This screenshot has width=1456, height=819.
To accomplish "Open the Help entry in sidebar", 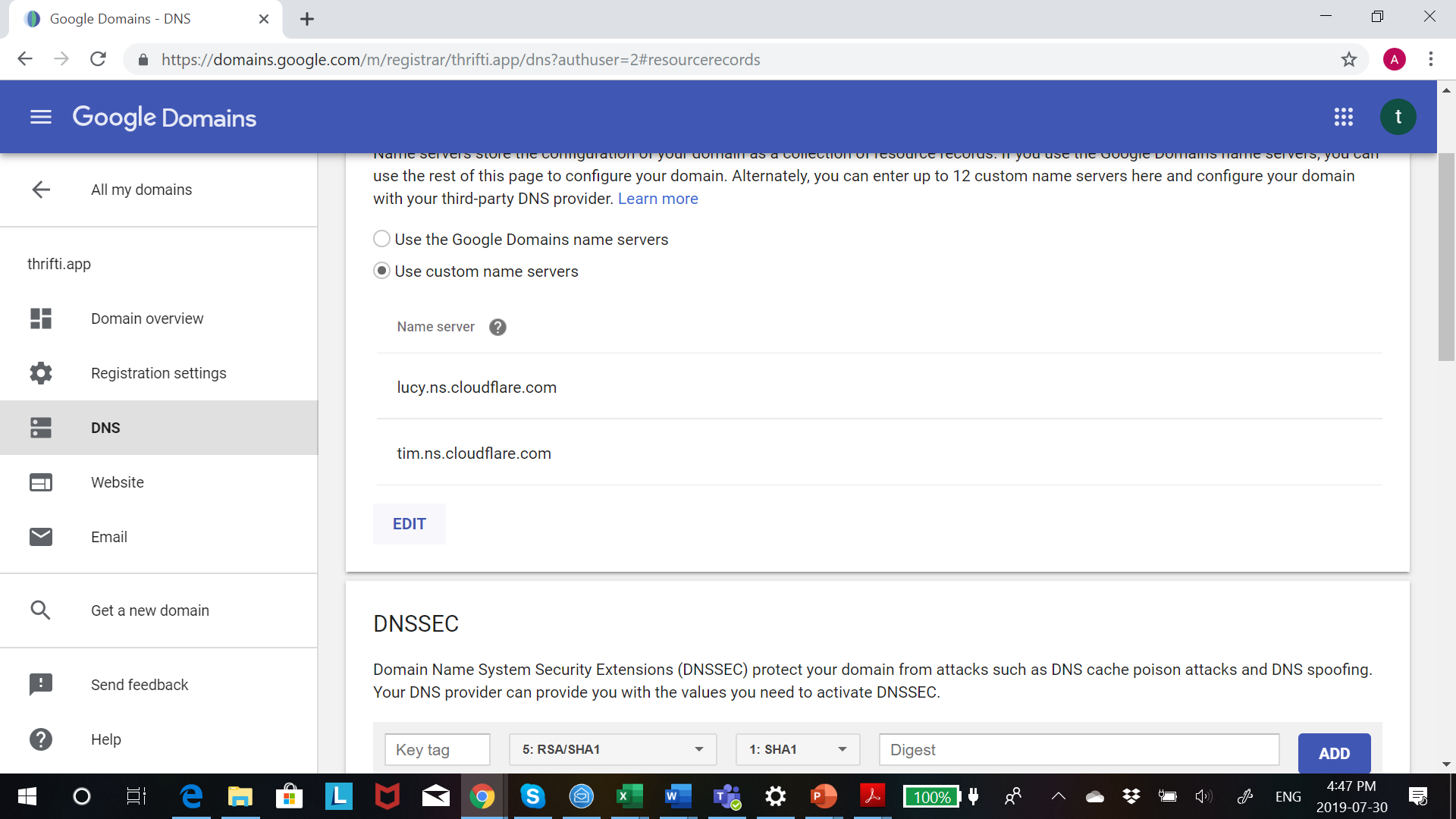I will click(106, 739).
